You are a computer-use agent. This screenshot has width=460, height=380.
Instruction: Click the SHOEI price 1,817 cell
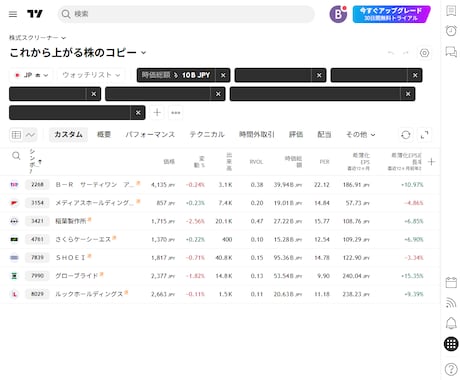163,258
